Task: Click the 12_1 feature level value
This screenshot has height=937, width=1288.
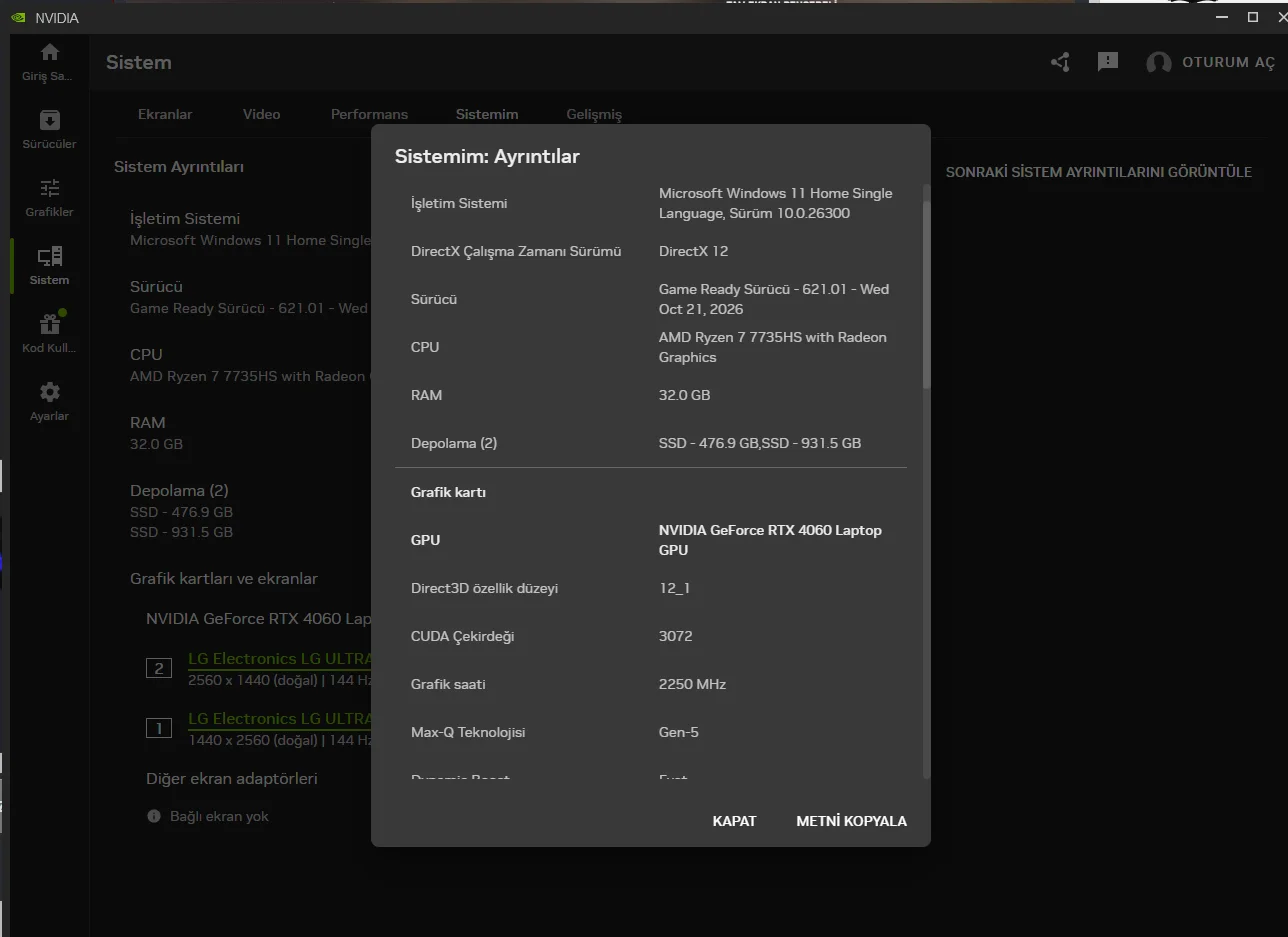Action: pyautogui.click(x=674, y=588)
